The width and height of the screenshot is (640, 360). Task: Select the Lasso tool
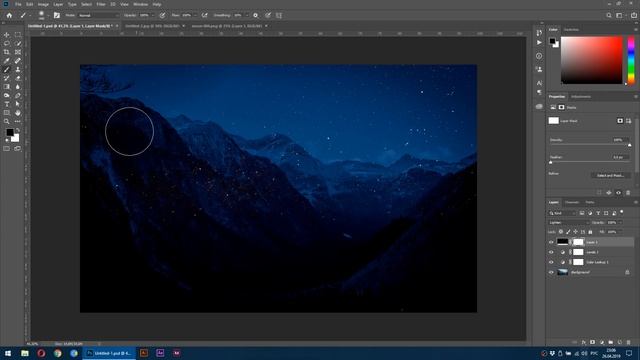pos(7,43)
